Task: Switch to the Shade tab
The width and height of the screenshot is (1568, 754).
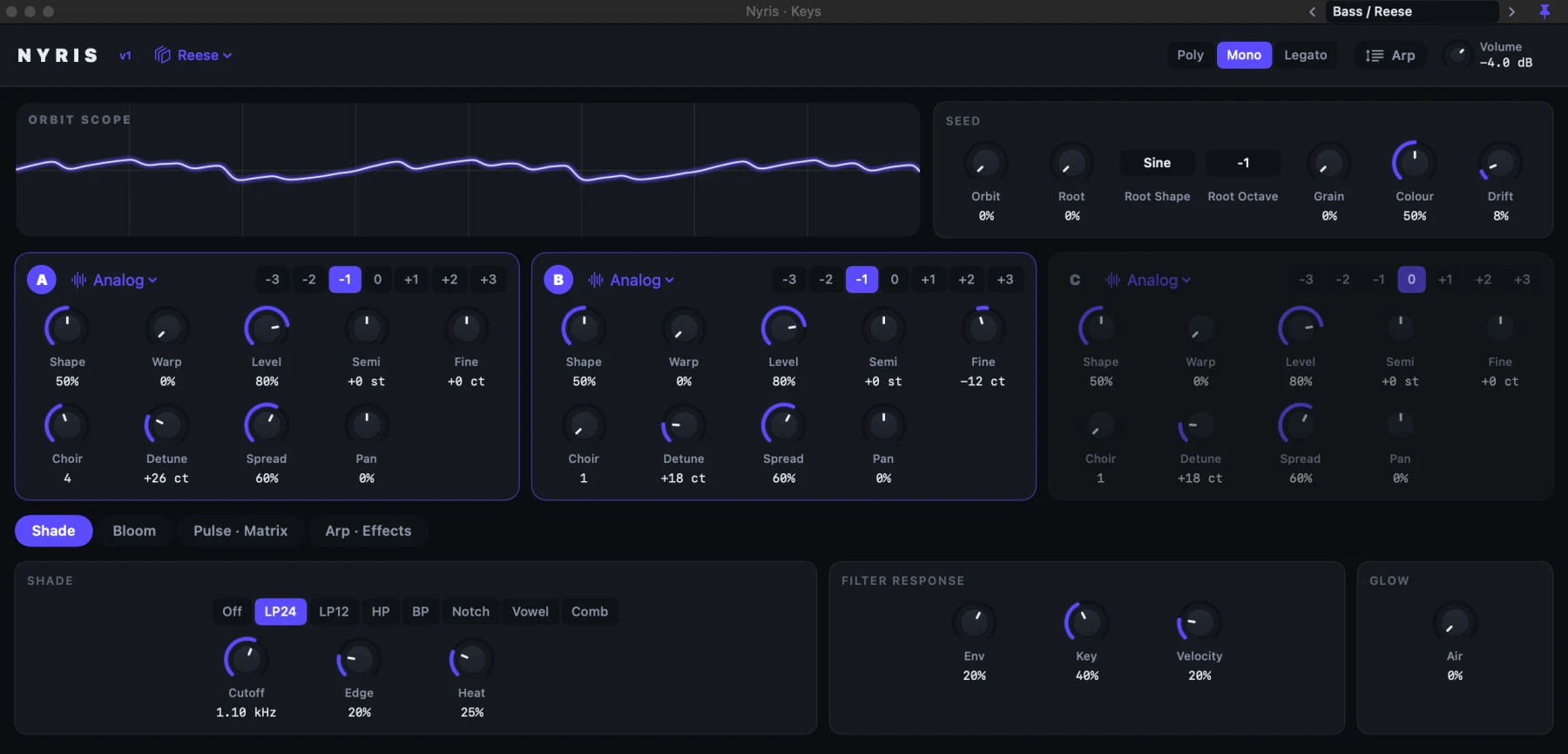Action: click(53, 531)
